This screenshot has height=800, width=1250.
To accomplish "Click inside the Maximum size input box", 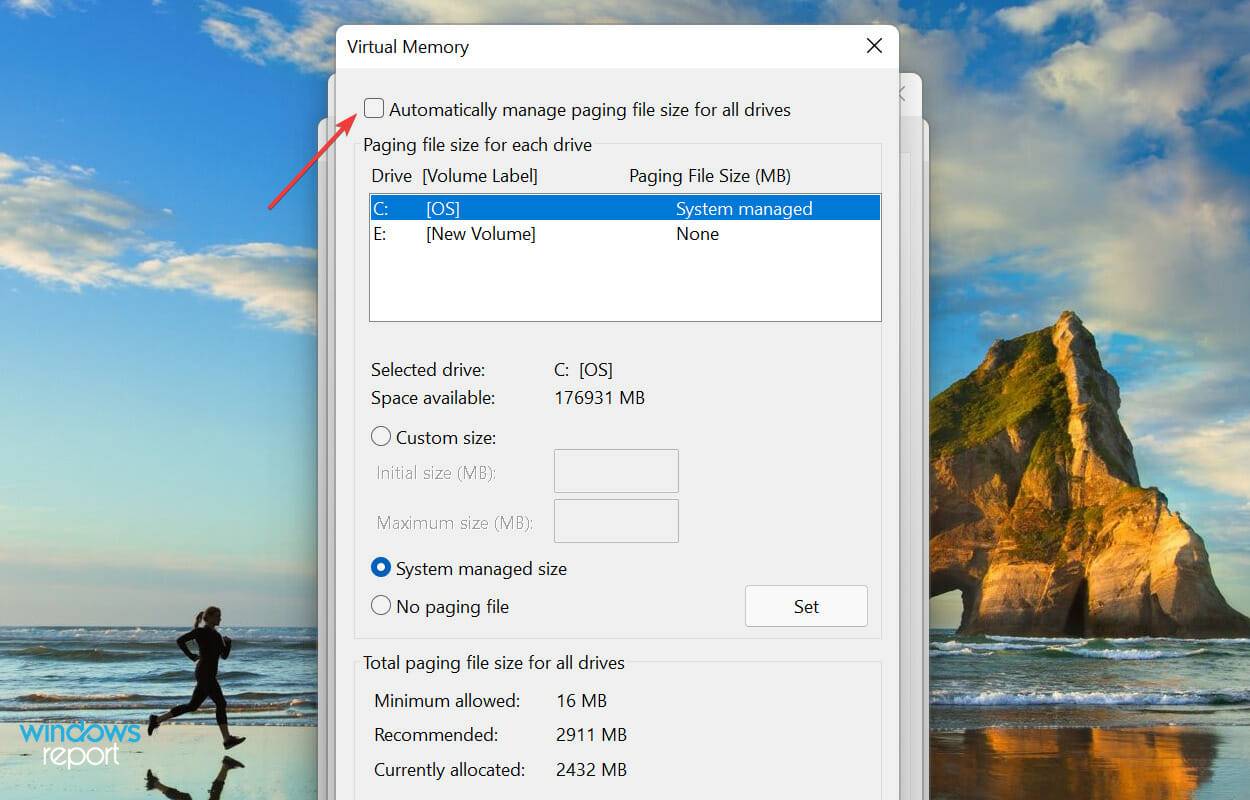I will click(x=616, y=520).
